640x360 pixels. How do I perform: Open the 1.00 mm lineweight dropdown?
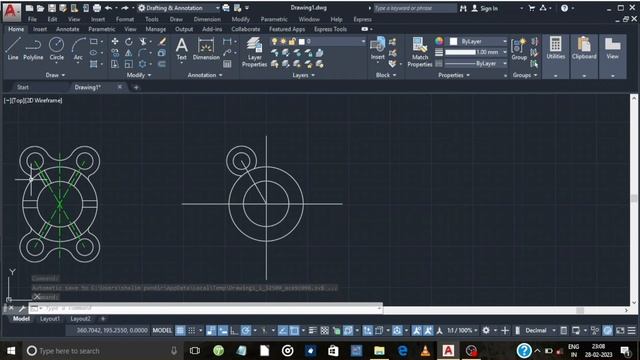pos(476,52)
